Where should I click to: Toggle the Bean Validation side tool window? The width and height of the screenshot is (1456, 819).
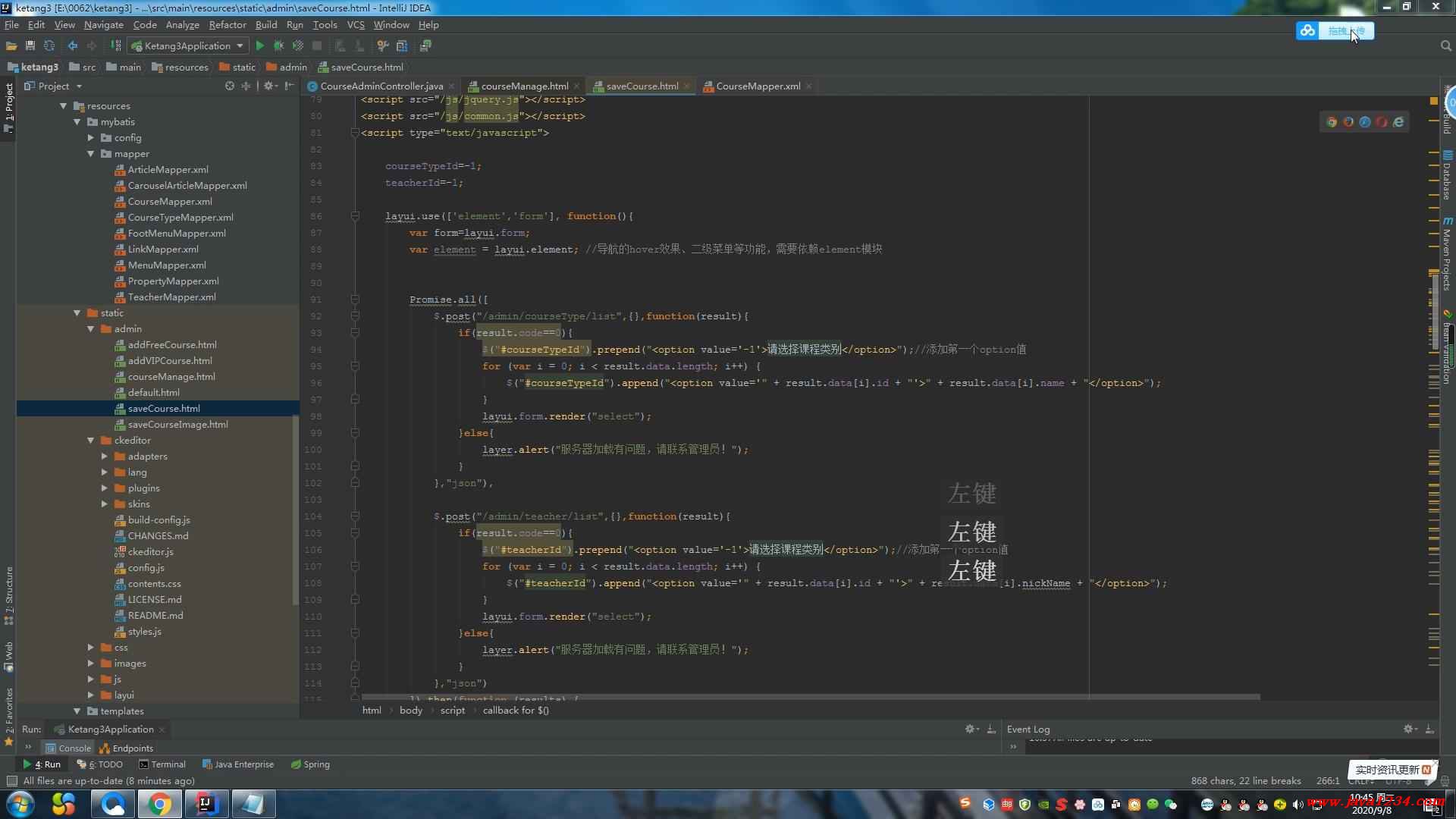click(x=1447, y=347)
